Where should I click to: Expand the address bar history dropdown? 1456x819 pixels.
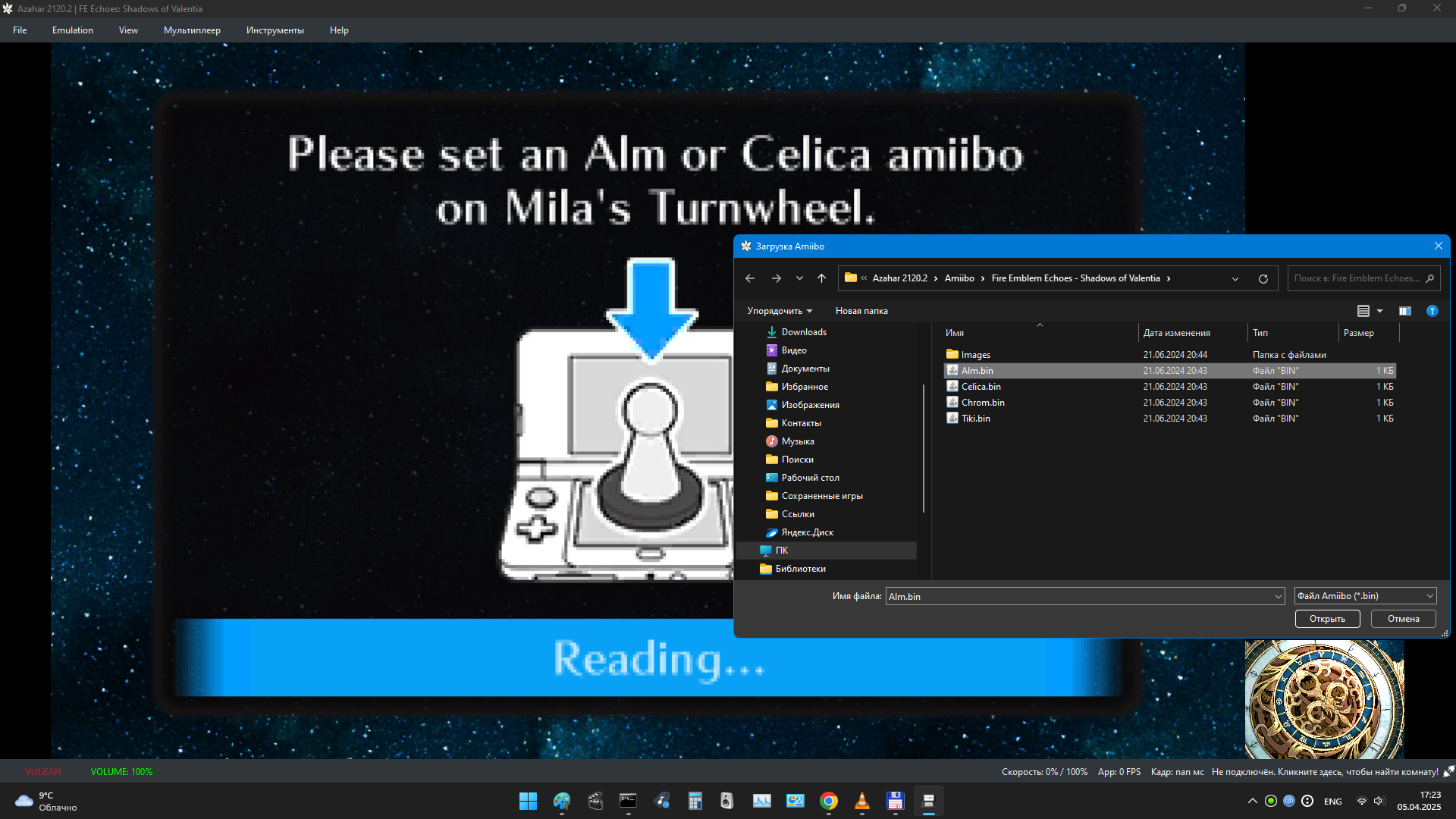pyautogui.click(x=1235, y=279)
